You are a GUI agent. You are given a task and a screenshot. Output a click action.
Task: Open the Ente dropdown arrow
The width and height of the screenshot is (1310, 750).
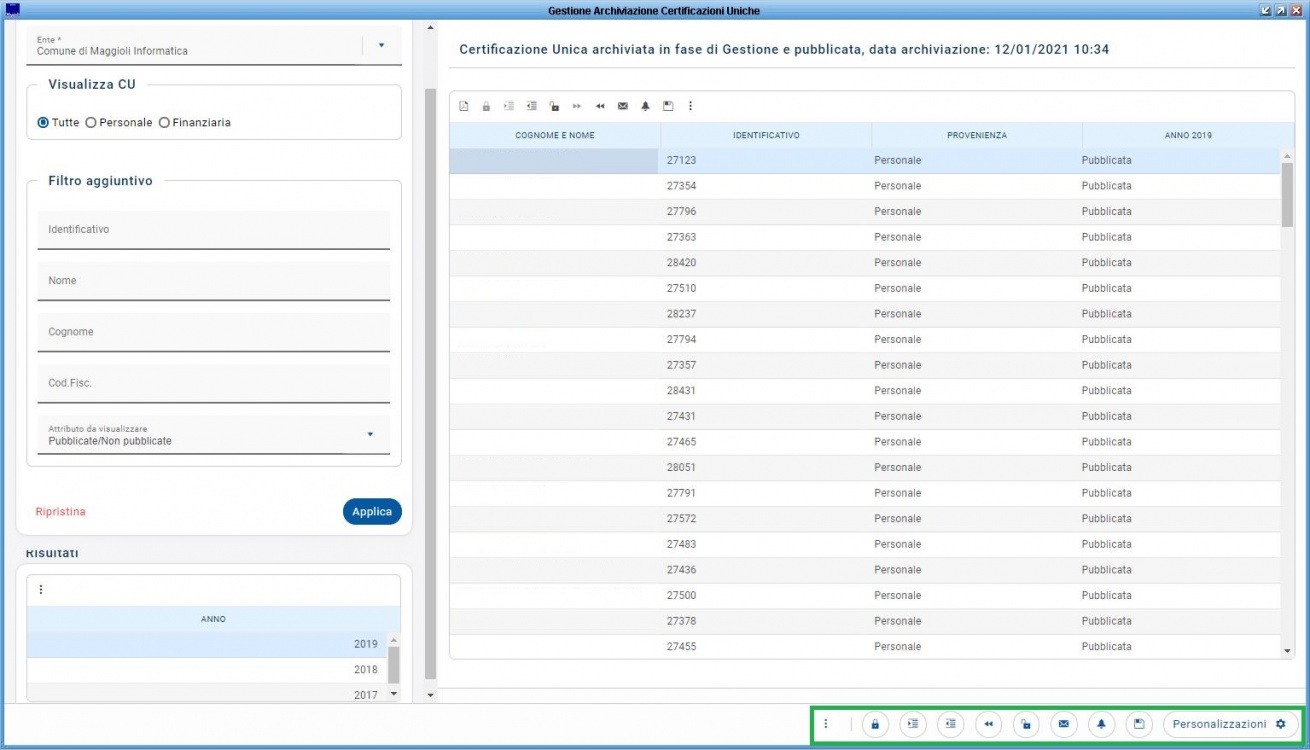point(381,45)
